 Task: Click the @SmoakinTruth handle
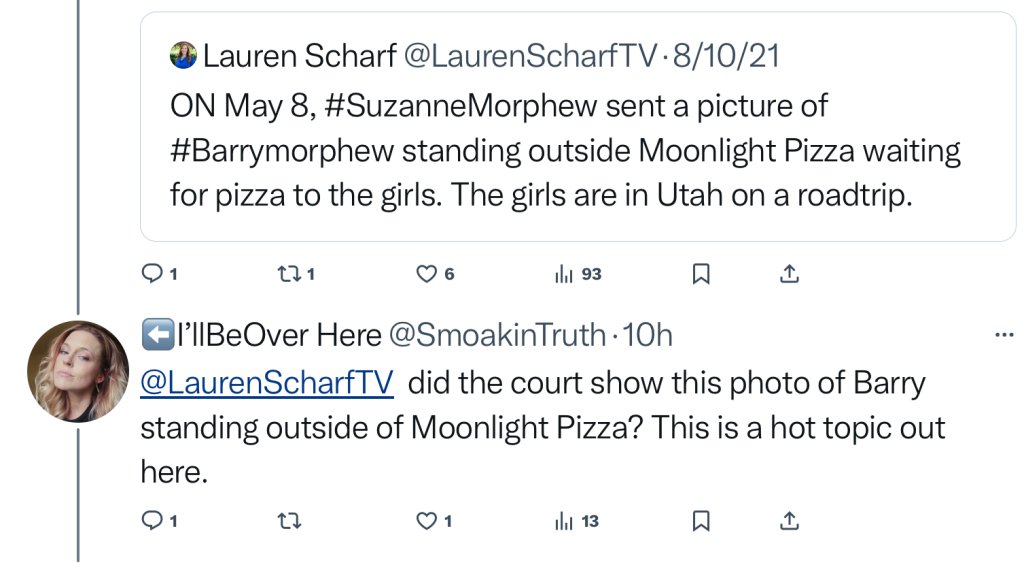[x=495, y=336]
